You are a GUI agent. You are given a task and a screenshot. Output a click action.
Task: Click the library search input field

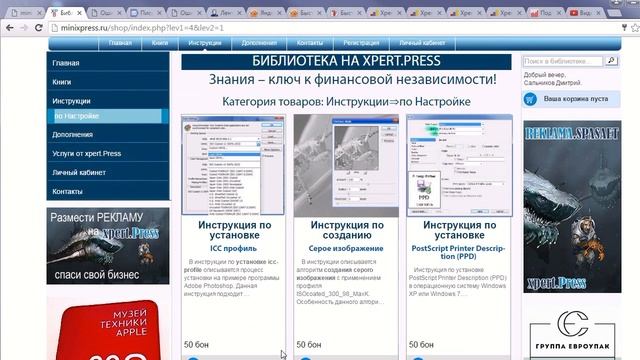click(x=563, y=61)
